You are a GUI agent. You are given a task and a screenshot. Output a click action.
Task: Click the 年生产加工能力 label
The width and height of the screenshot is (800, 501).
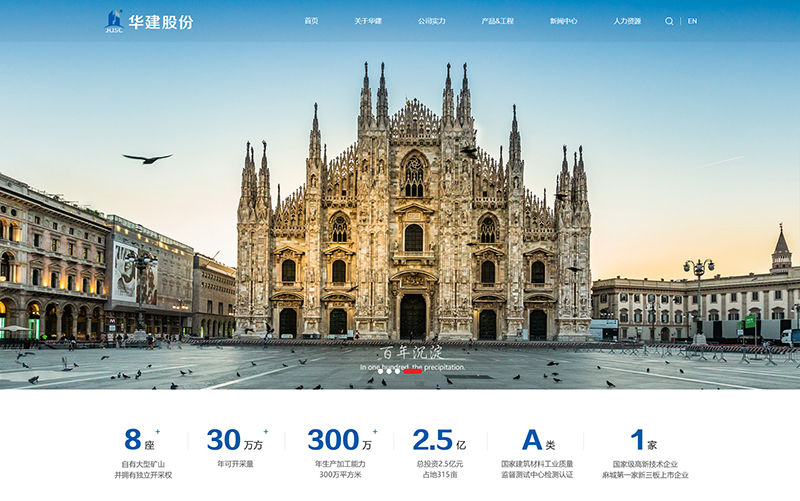click(340, 464)
